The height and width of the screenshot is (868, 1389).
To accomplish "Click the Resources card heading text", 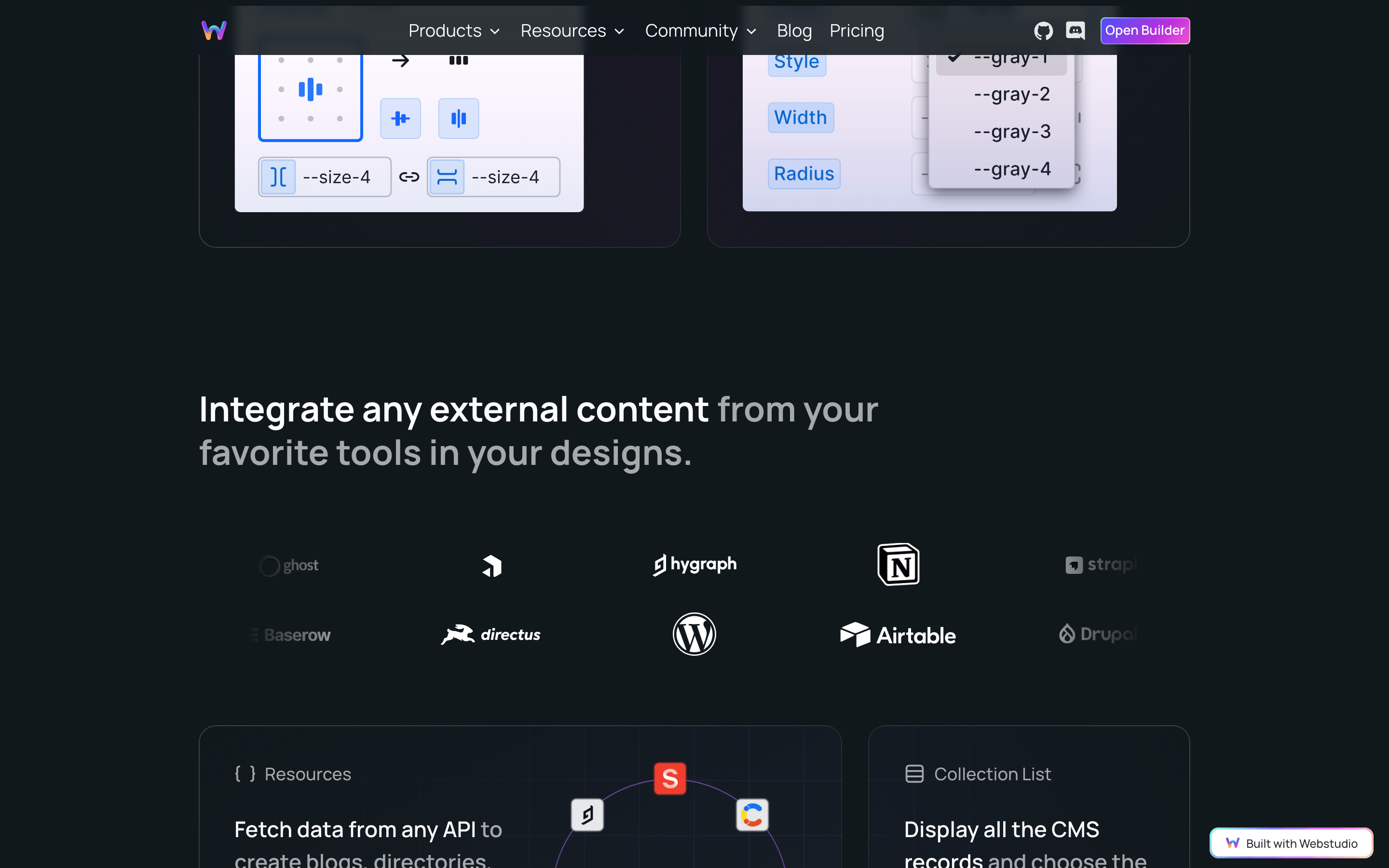I will (308, 774).
